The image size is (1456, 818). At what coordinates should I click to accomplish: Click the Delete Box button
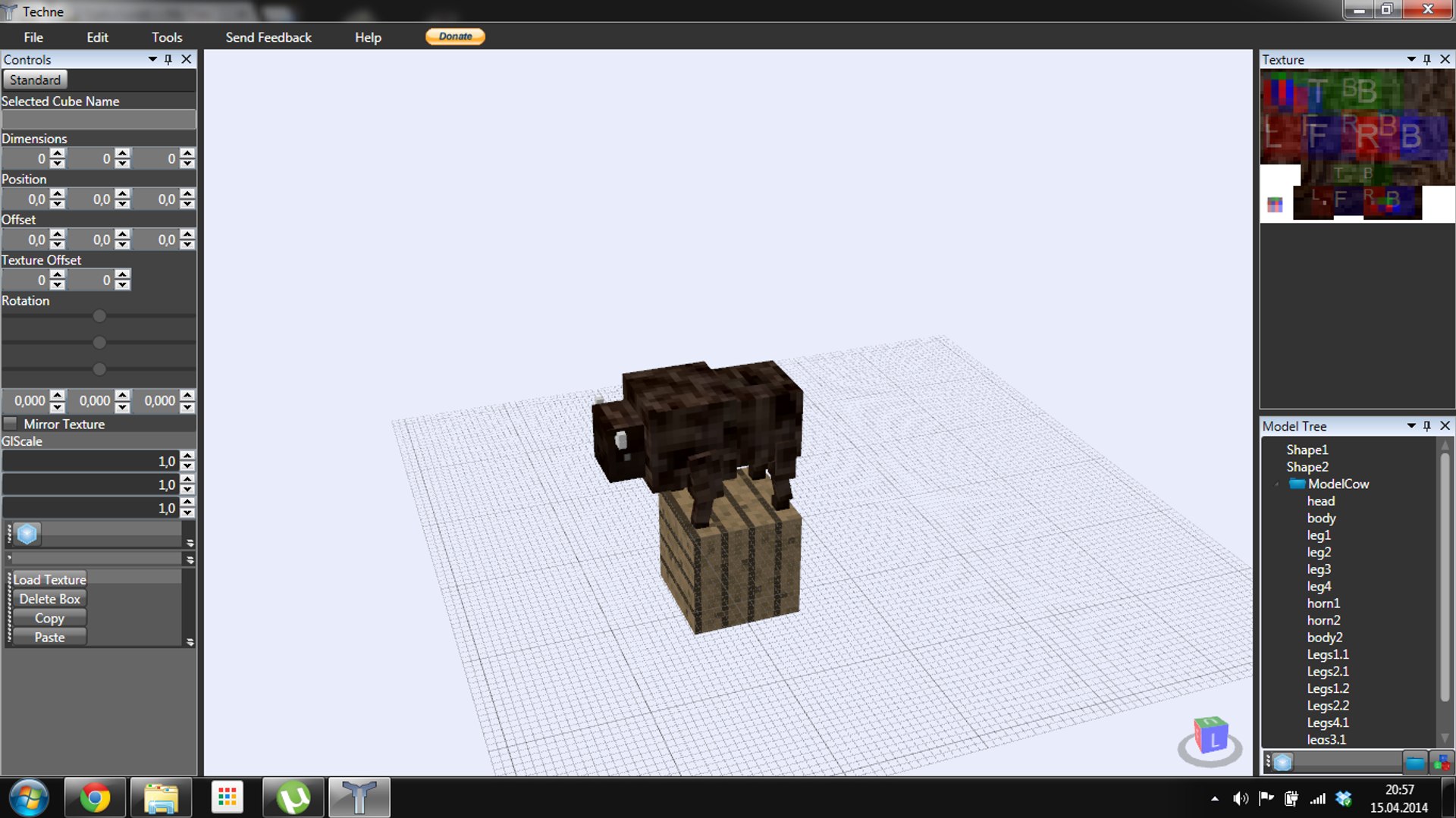tap(49, 599)
